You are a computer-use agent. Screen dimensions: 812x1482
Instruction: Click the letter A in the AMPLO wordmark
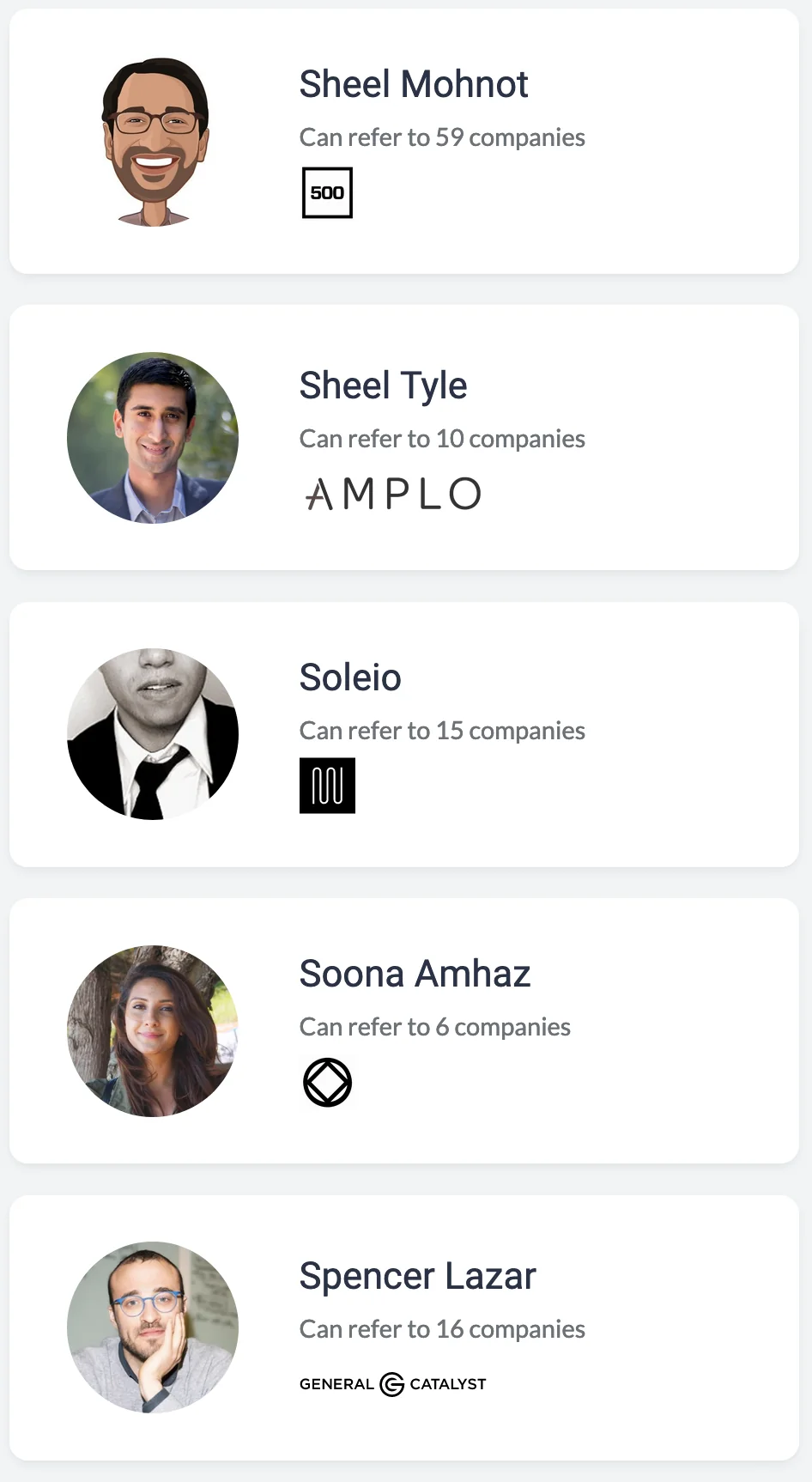[318, 494]
